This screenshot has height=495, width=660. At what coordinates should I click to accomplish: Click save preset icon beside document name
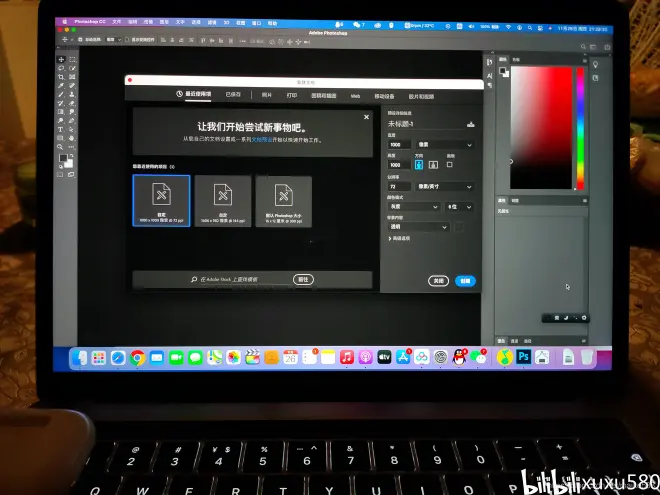[471, 124]
